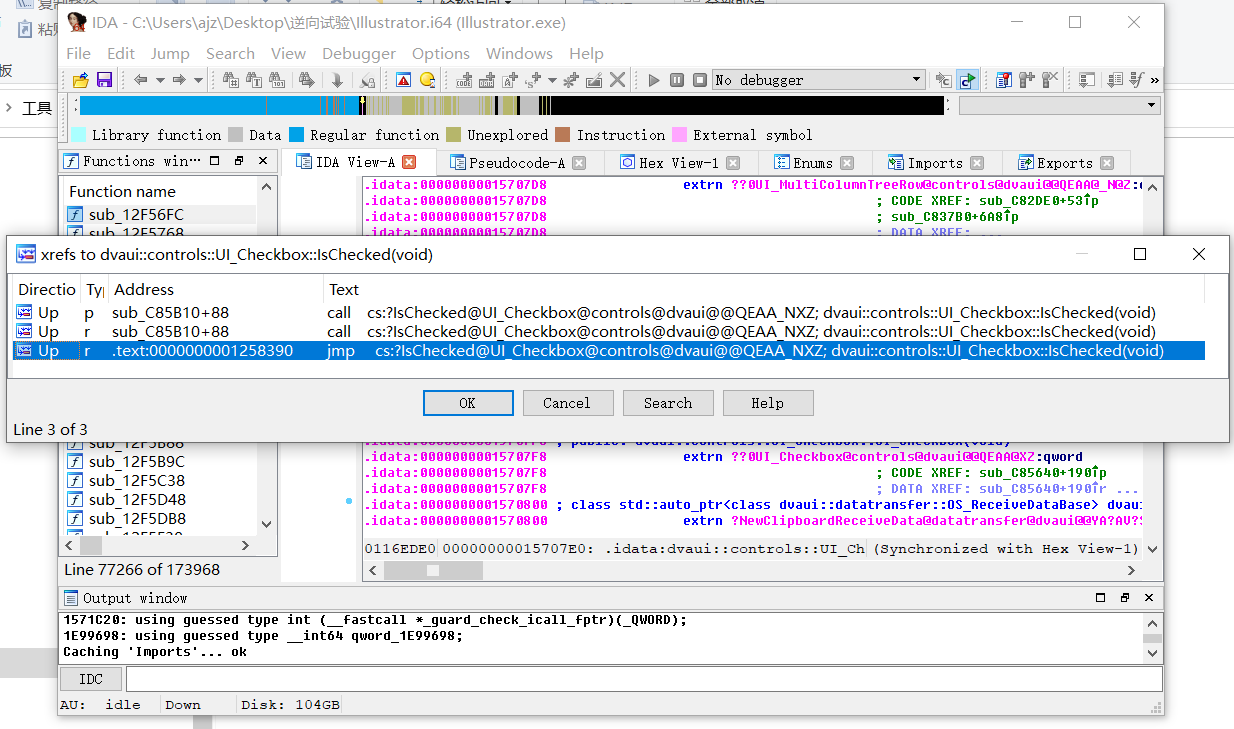The image size is (1234, 729).
Task: Click the asterisk array toolbar icon
Action: (x=571, y=80)
